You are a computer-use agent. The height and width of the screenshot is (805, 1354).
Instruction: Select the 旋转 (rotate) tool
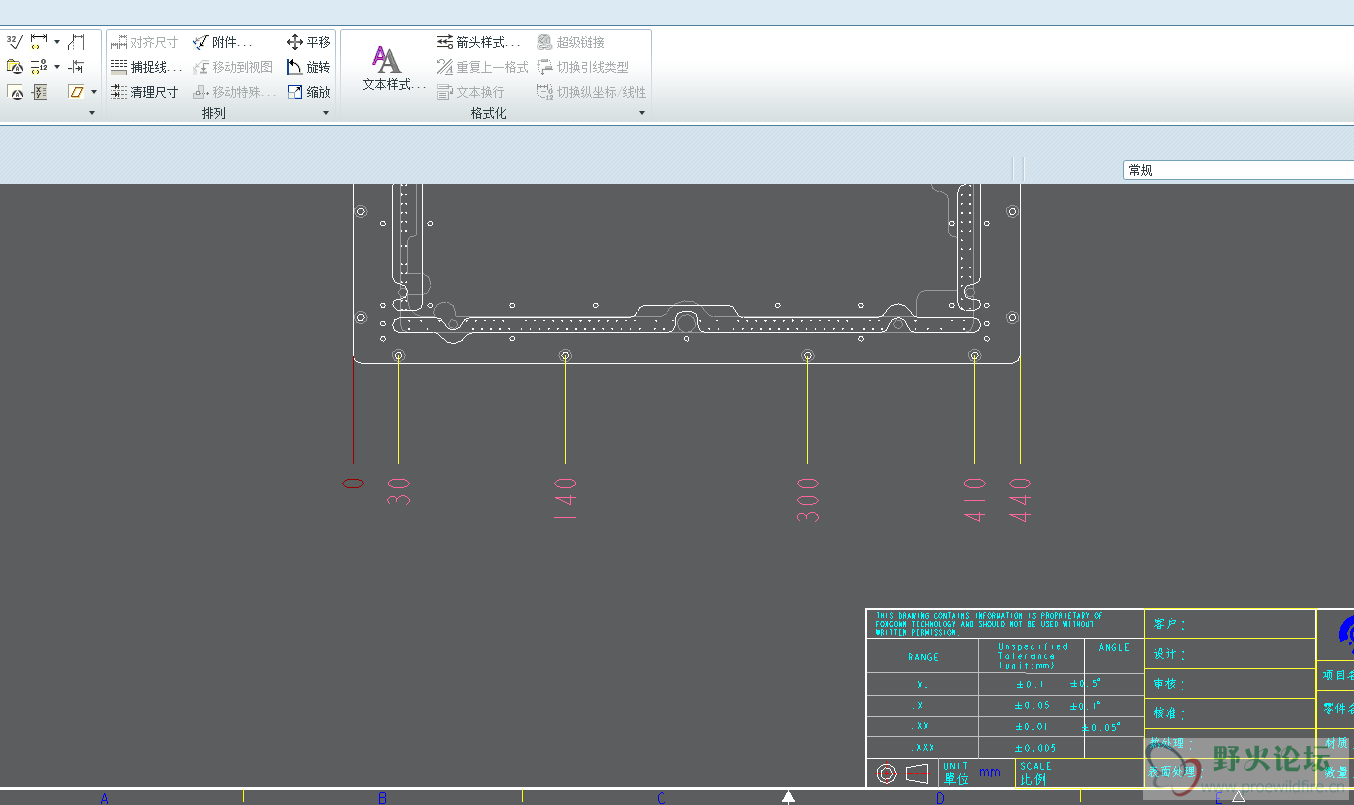(308, 67)
